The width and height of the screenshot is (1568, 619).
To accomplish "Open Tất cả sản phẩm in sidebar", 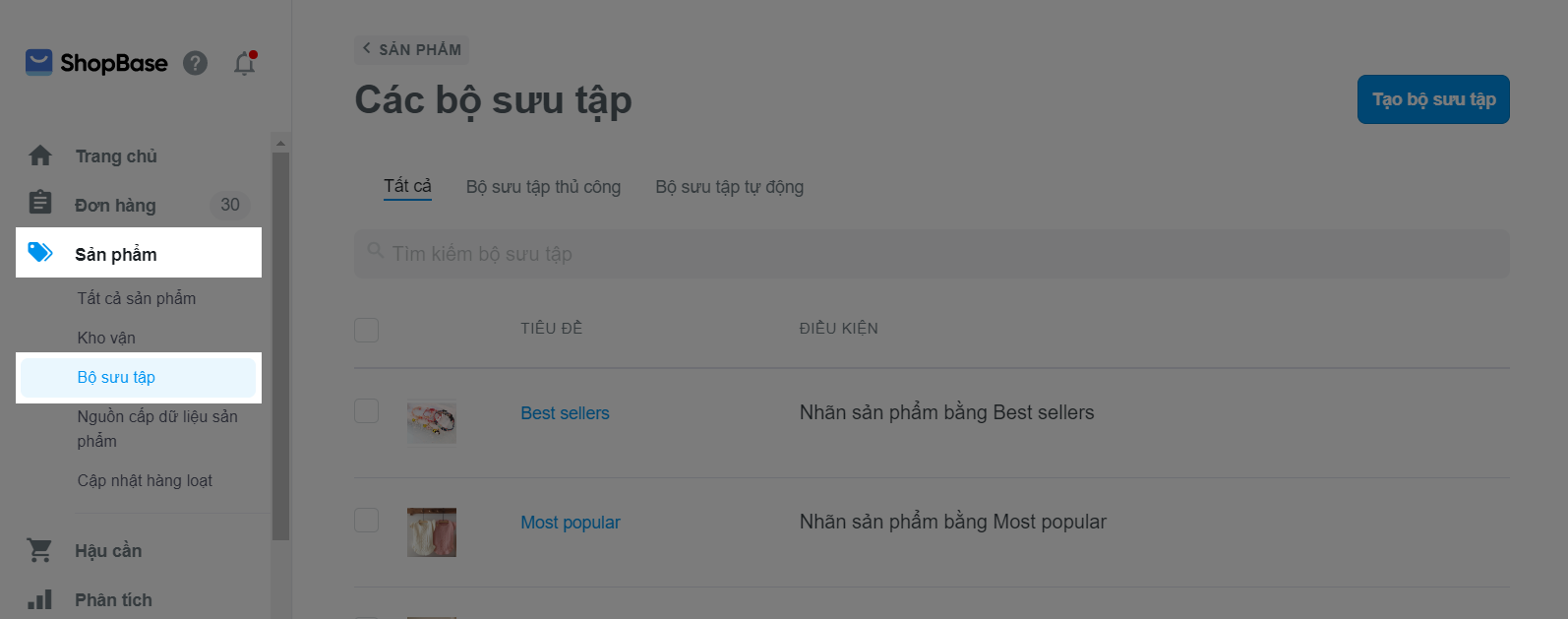I will (x=137, y=298).
